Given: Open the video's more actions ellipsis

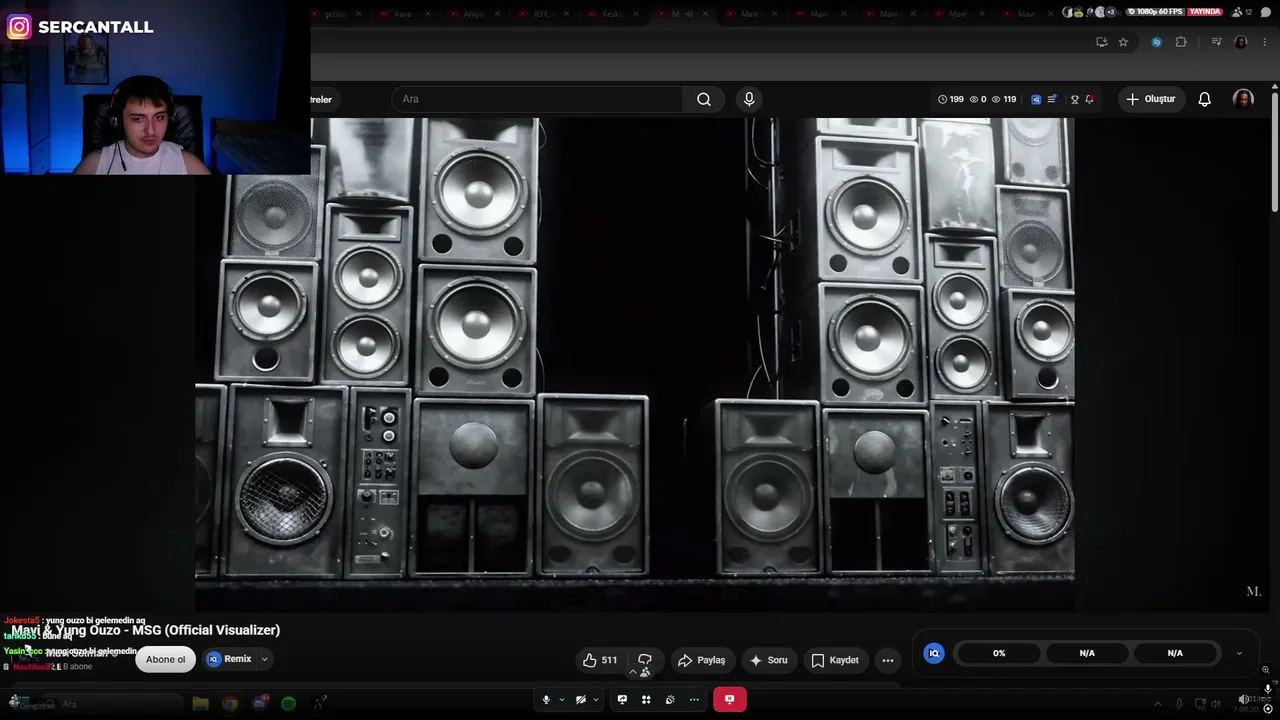Looking at the screenshot, I should tap(888, 660).
